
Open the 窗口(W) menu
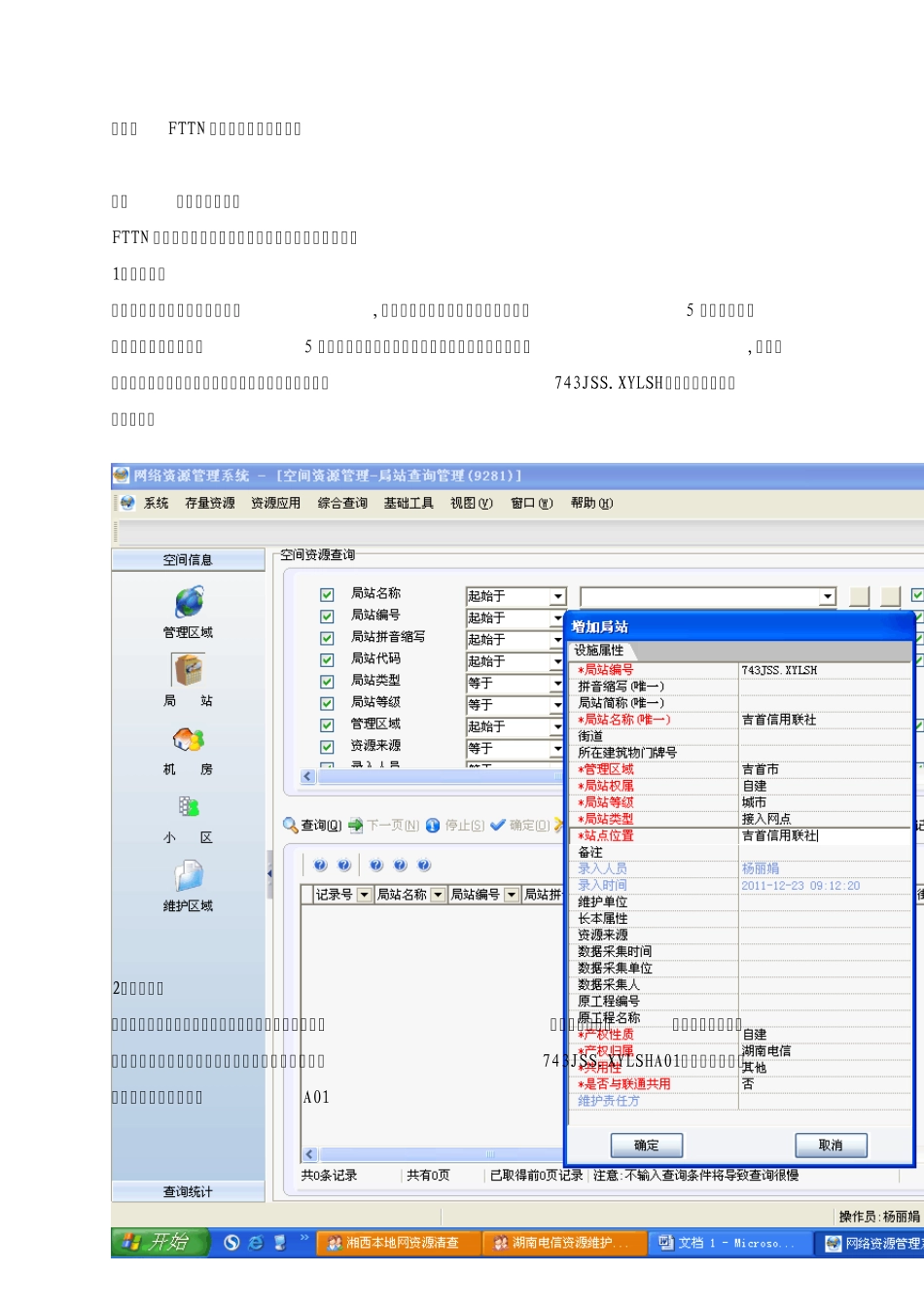click(x=532, y=503)
